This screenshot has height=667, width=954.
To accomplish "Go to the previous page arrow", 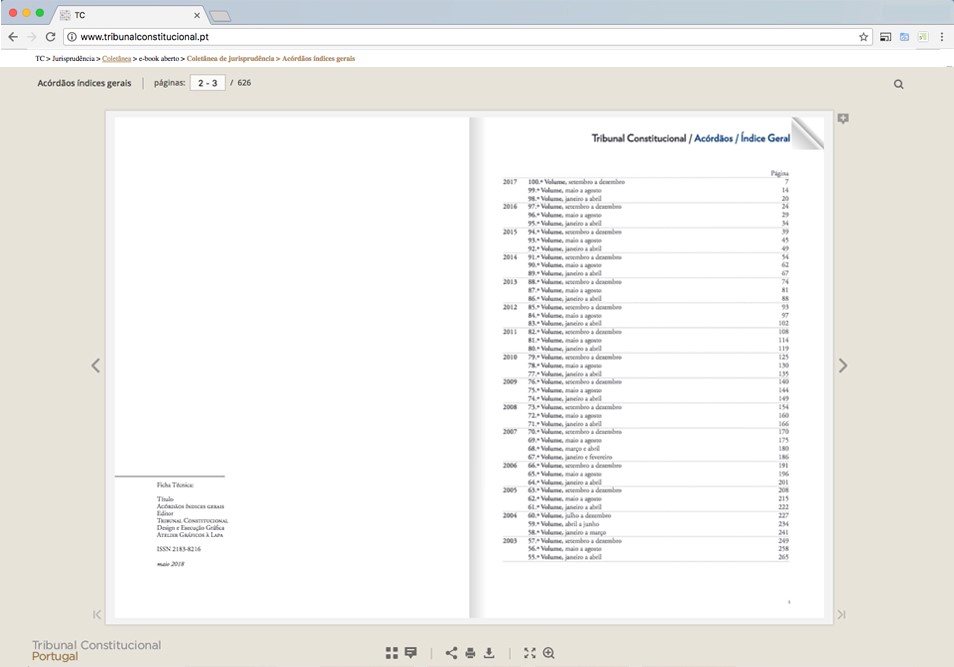I will tap(96, 366).
